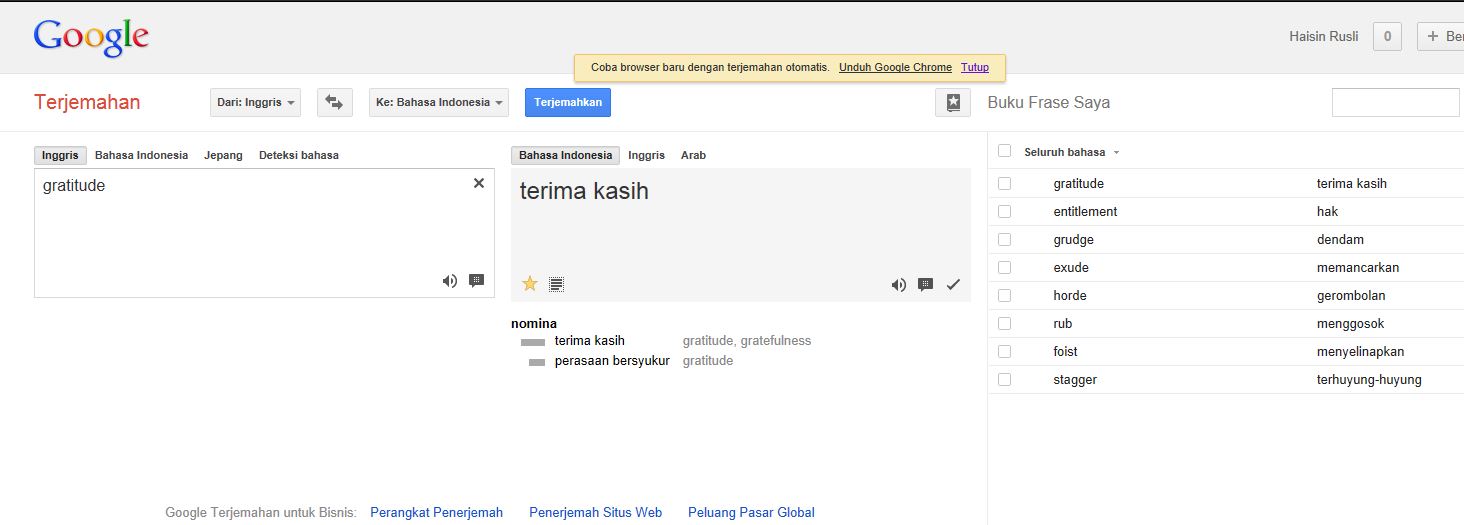The width and height of the screenshot is (1464, 525).
Task: Select Arab target language tab
Action: [693, 155]
